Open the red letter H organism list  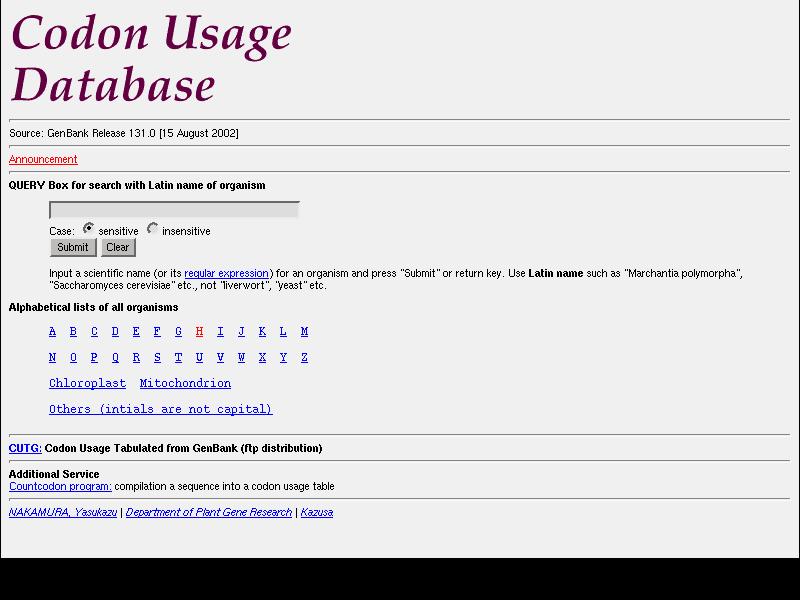pos(199,332)
